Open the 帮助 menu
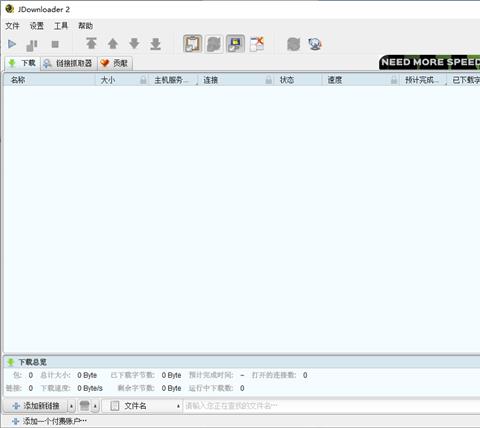 pos(85,26)
